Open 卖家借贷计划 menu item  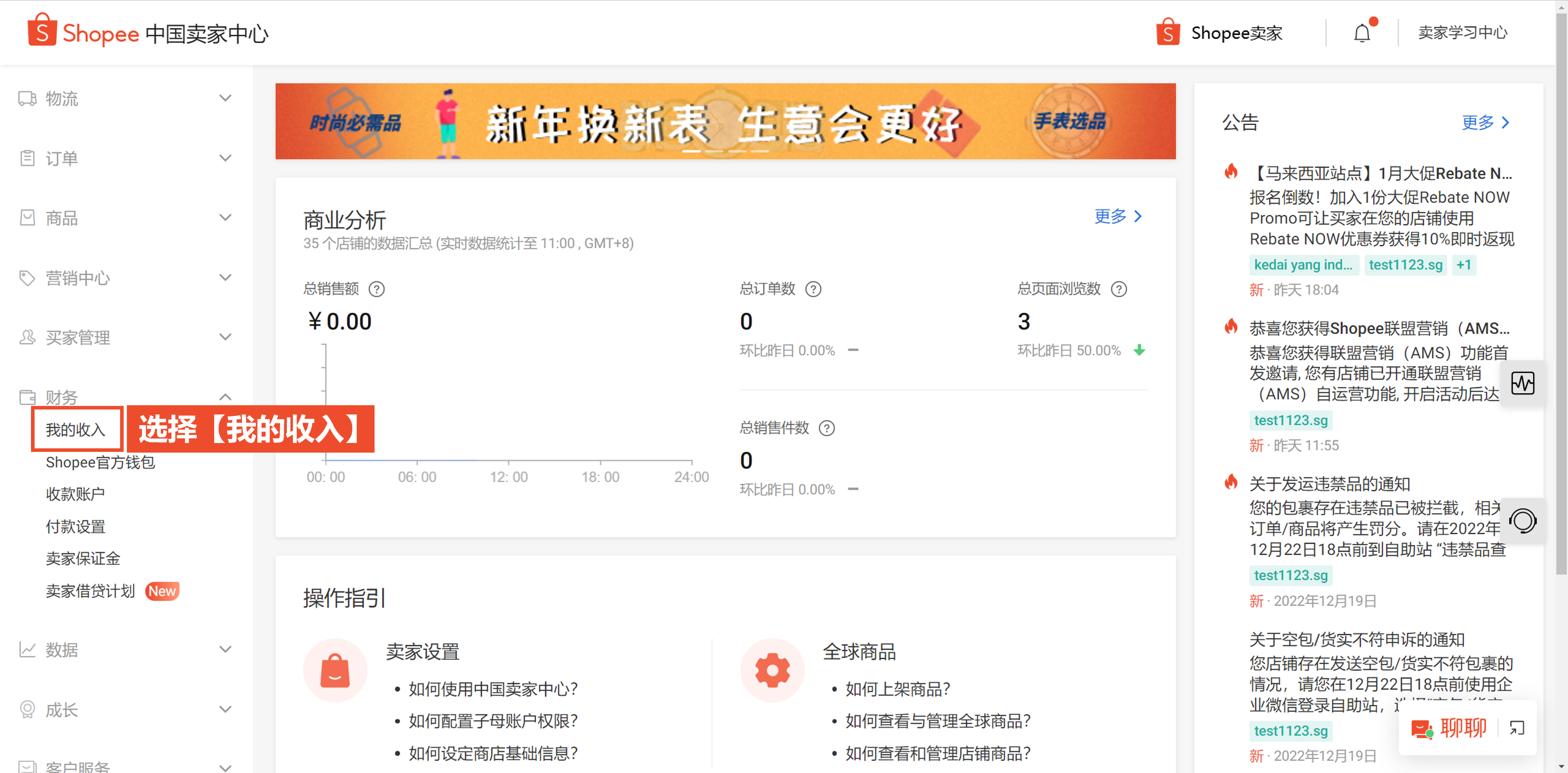pos(91,591)
